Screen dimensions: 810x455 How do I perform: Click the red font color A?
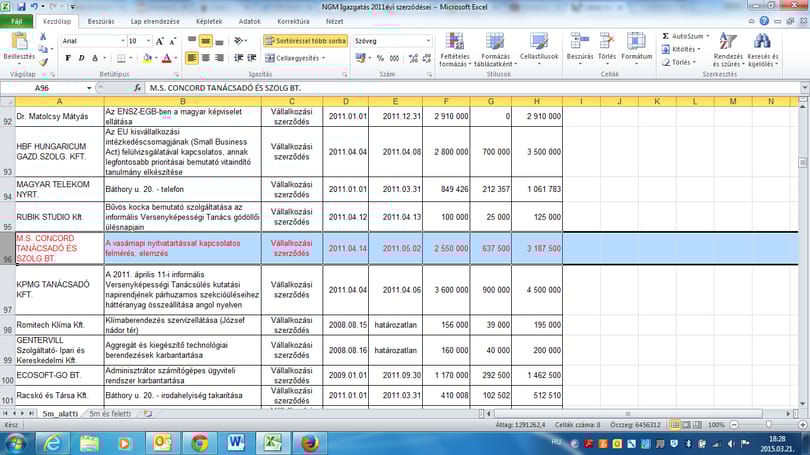(x=166, y=58)
